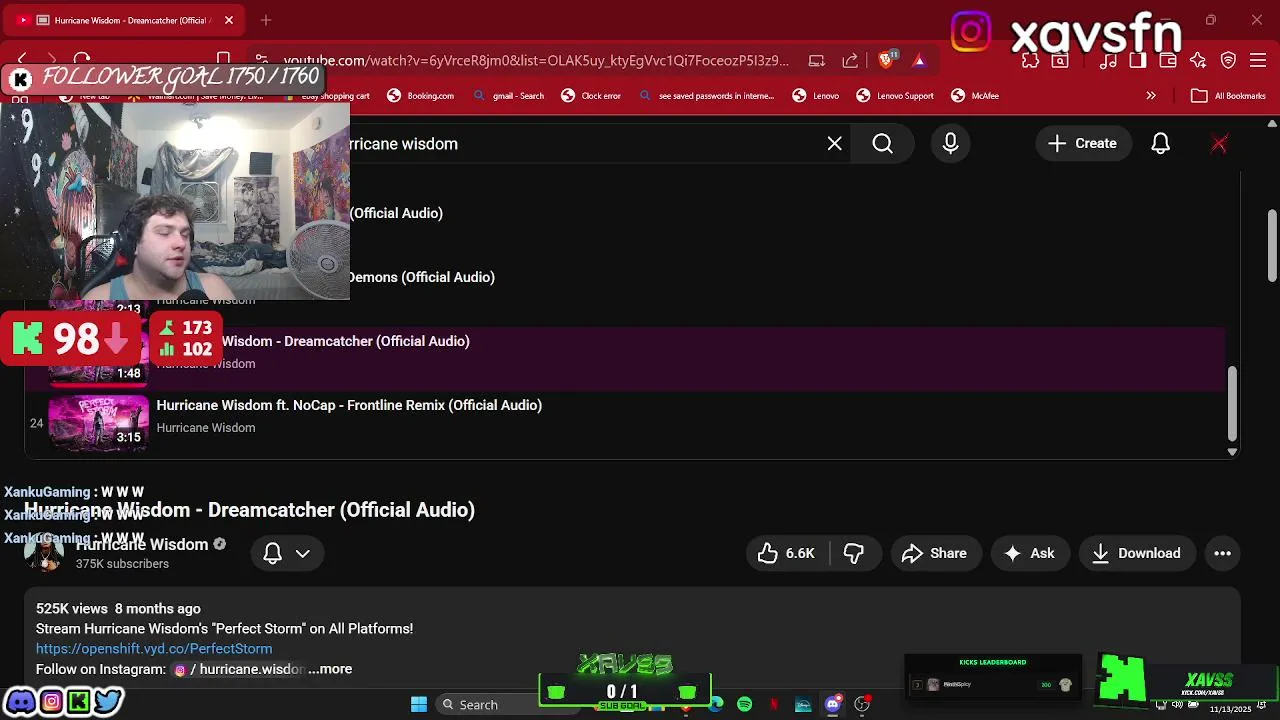Image resolution: width=1280 pixels, height=720 pixels.
Task: Go forward with the browser forward arrow
Action: tap(52, 59)
